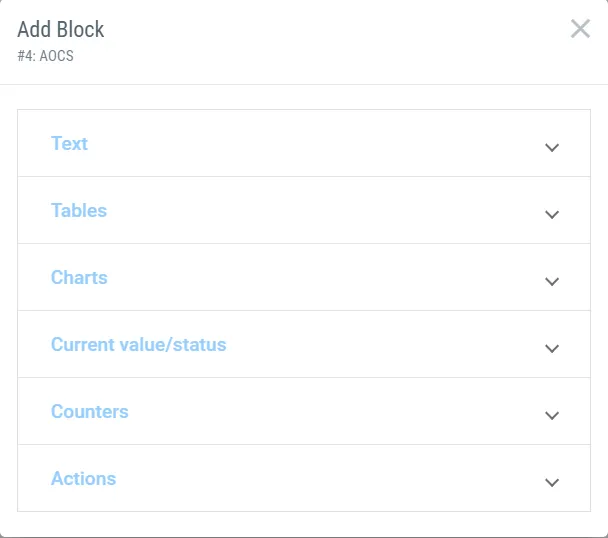Open Actions section with its chevron
The width and height of the screenshot is (608, 538).
(x=551, y=482)
